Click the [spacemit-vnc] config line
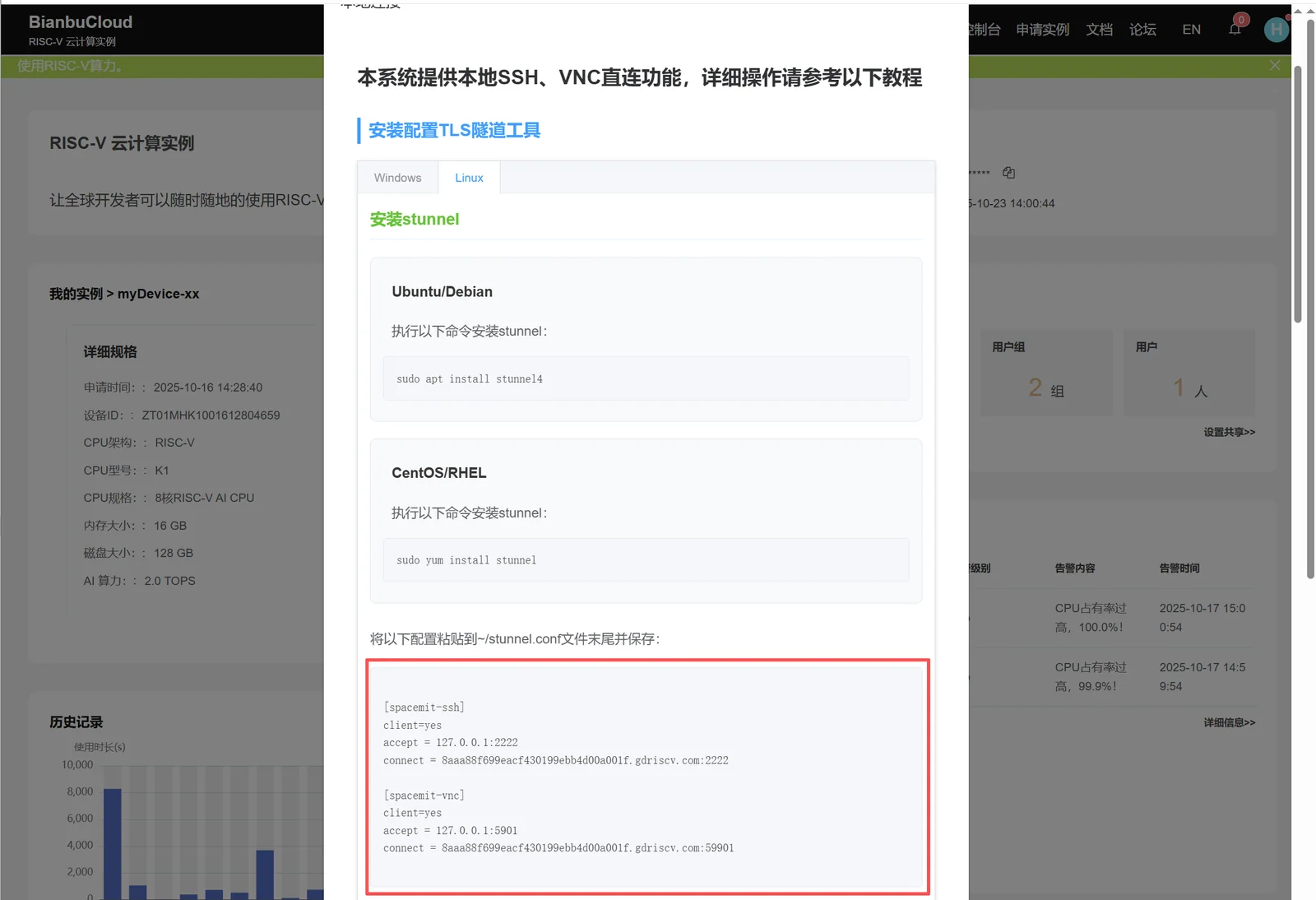 point(424,796)
